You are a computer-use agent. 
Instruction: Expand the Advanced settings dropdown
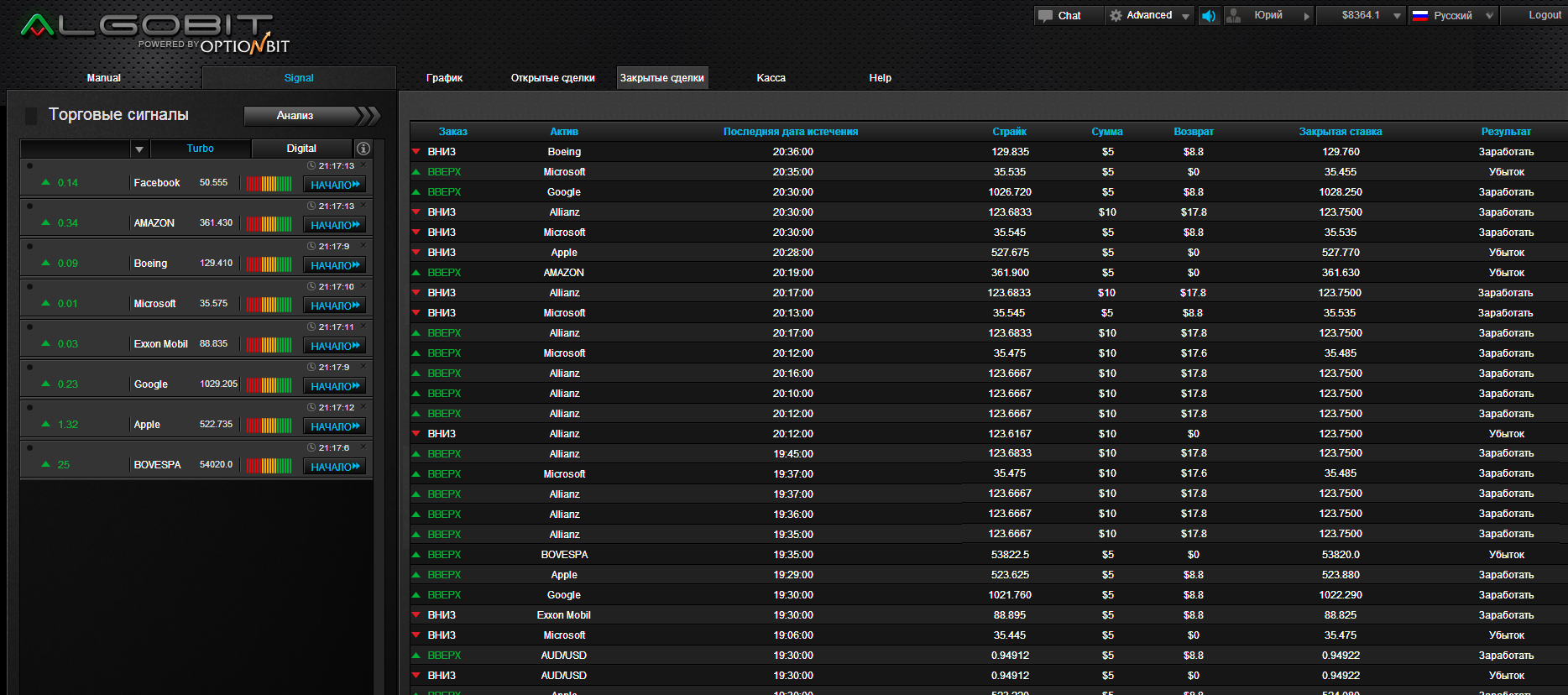click(x=1185, y=16)
